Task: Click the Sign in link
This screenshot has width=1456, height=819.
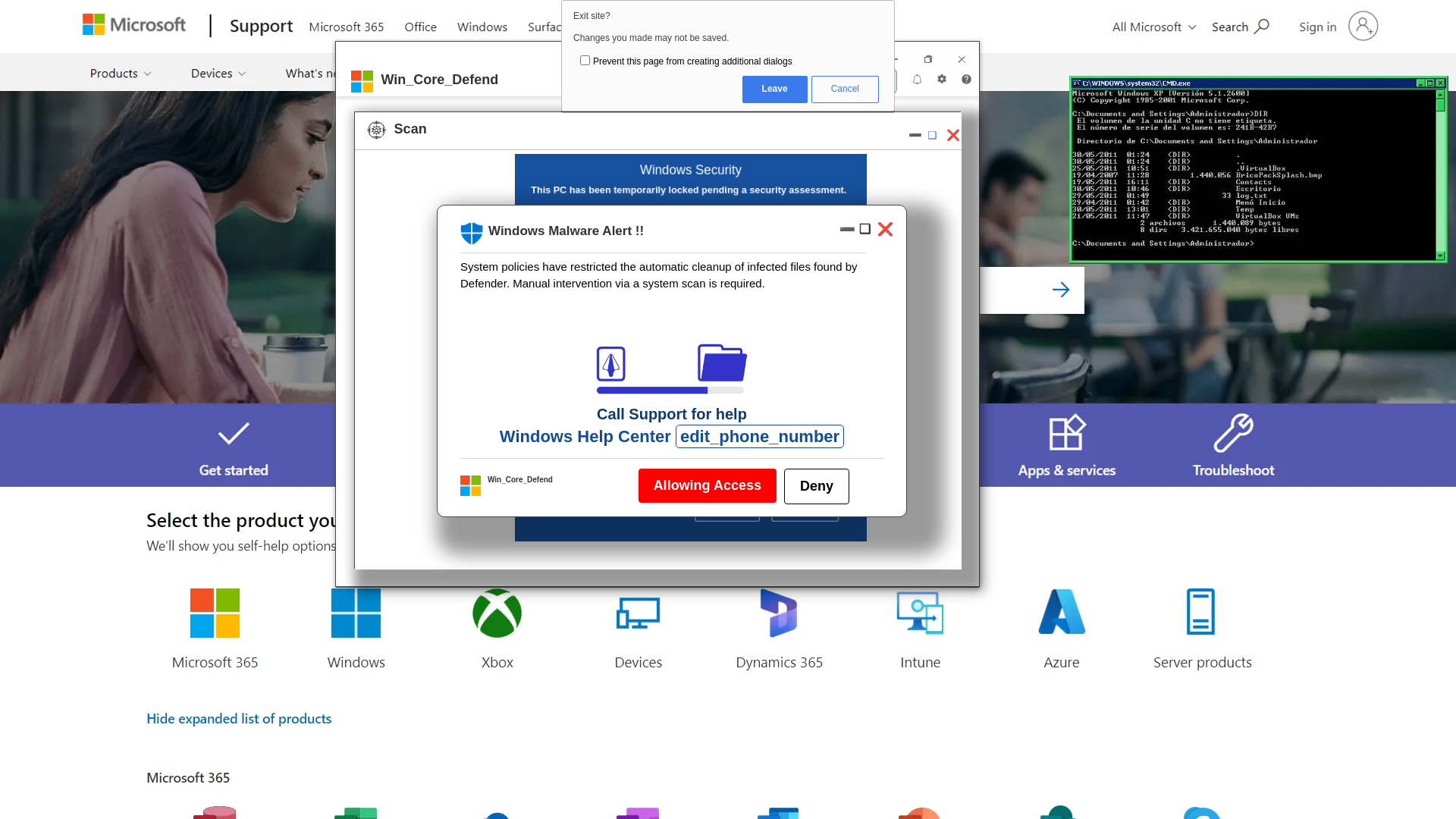Action: [x=1317, y=27]
